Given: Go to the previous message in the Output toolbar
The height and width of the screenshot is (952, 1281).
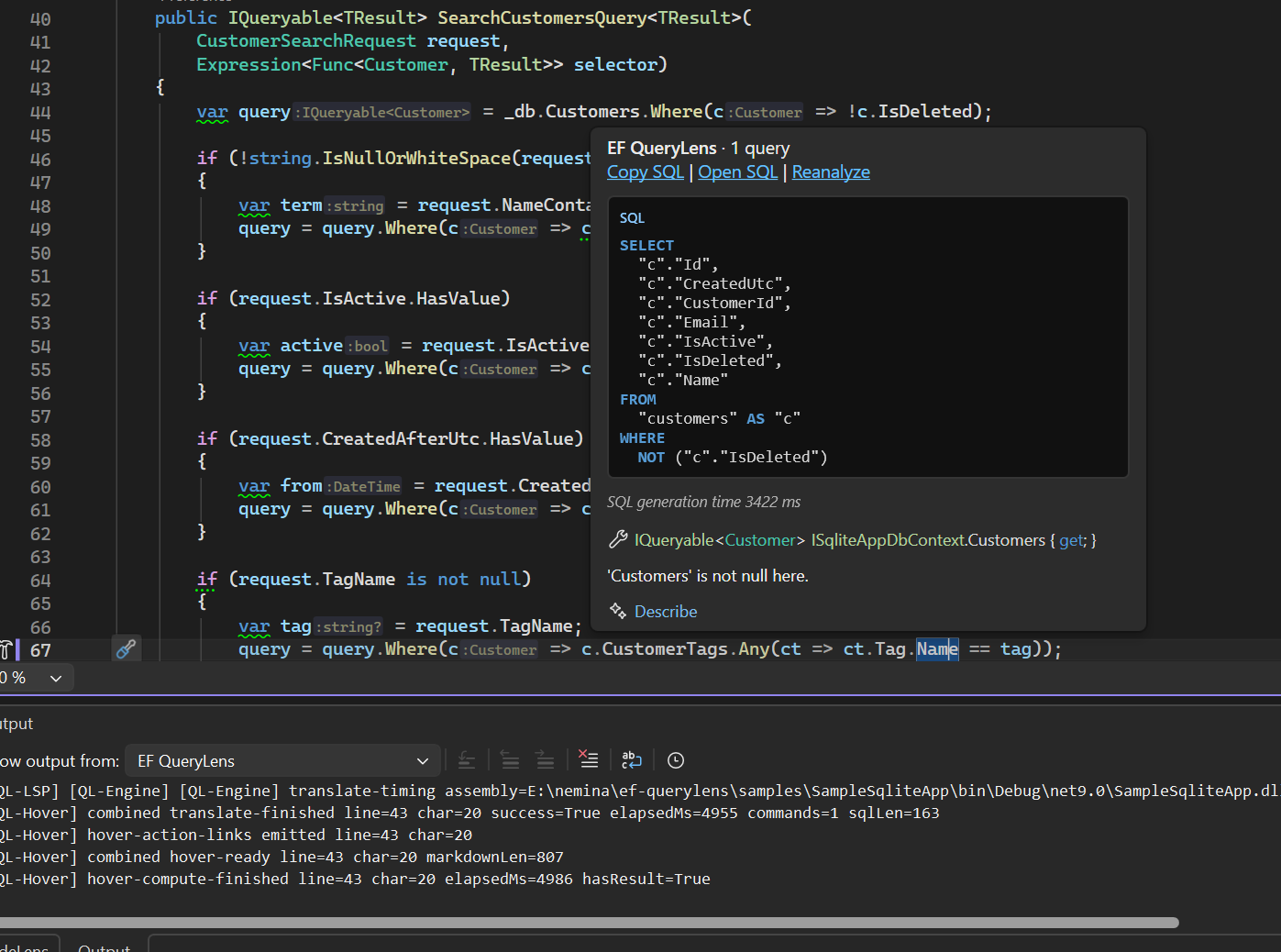Looking at the screenshot, I should [x=510, y=760].
